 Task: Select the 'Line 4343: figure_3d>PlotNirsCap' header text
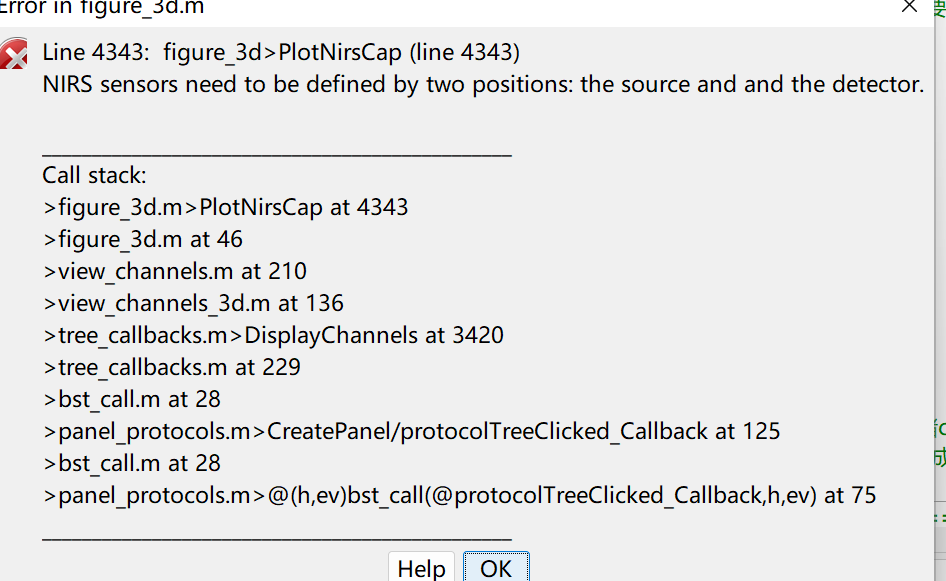281,52
